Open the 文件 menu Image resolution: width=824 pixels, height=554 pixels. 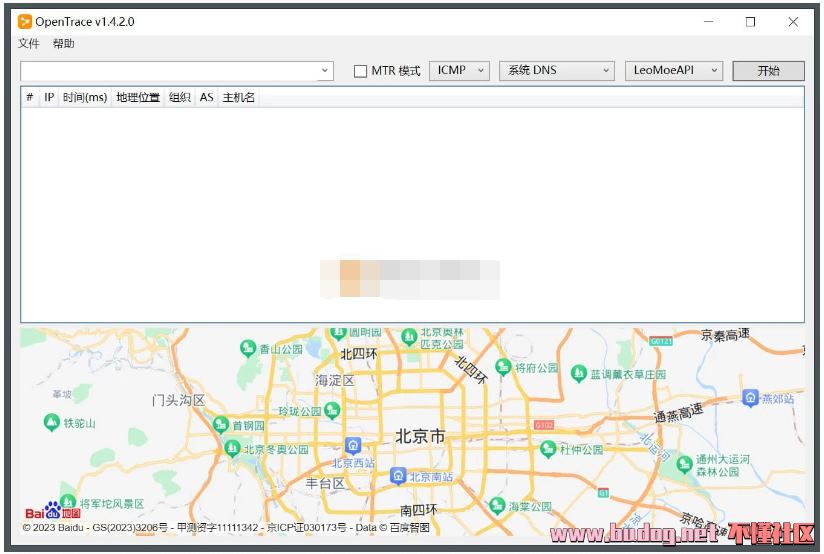pos(29,44)
